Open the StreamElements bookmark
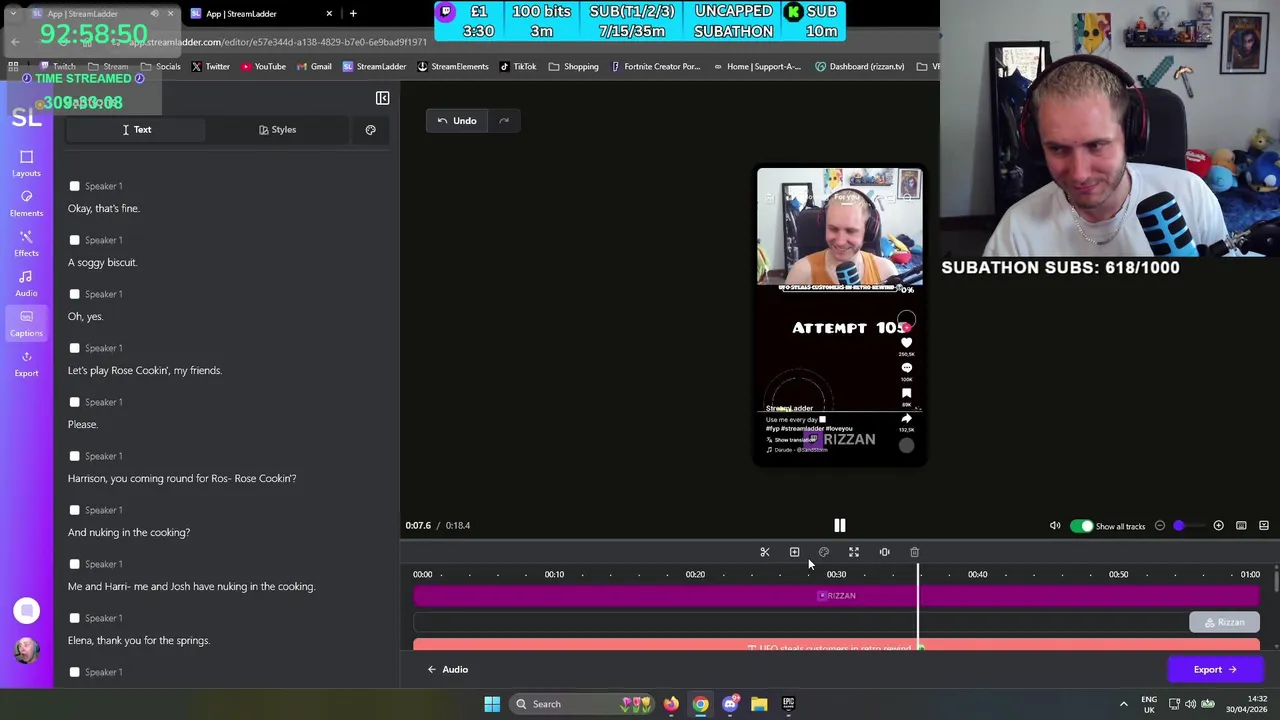 453,67
